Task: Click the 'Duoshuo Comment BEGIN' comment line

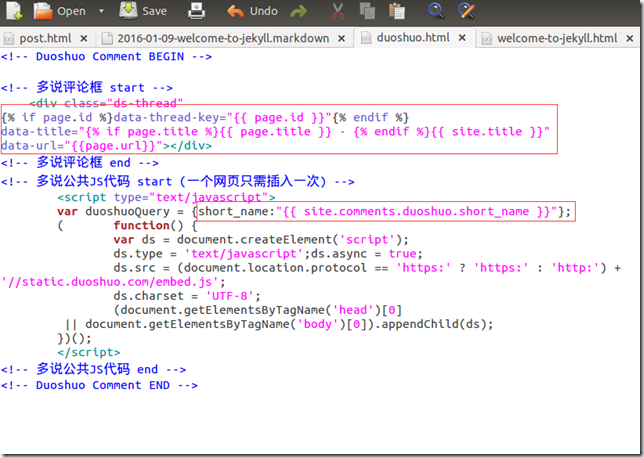Action: point(106,56)
